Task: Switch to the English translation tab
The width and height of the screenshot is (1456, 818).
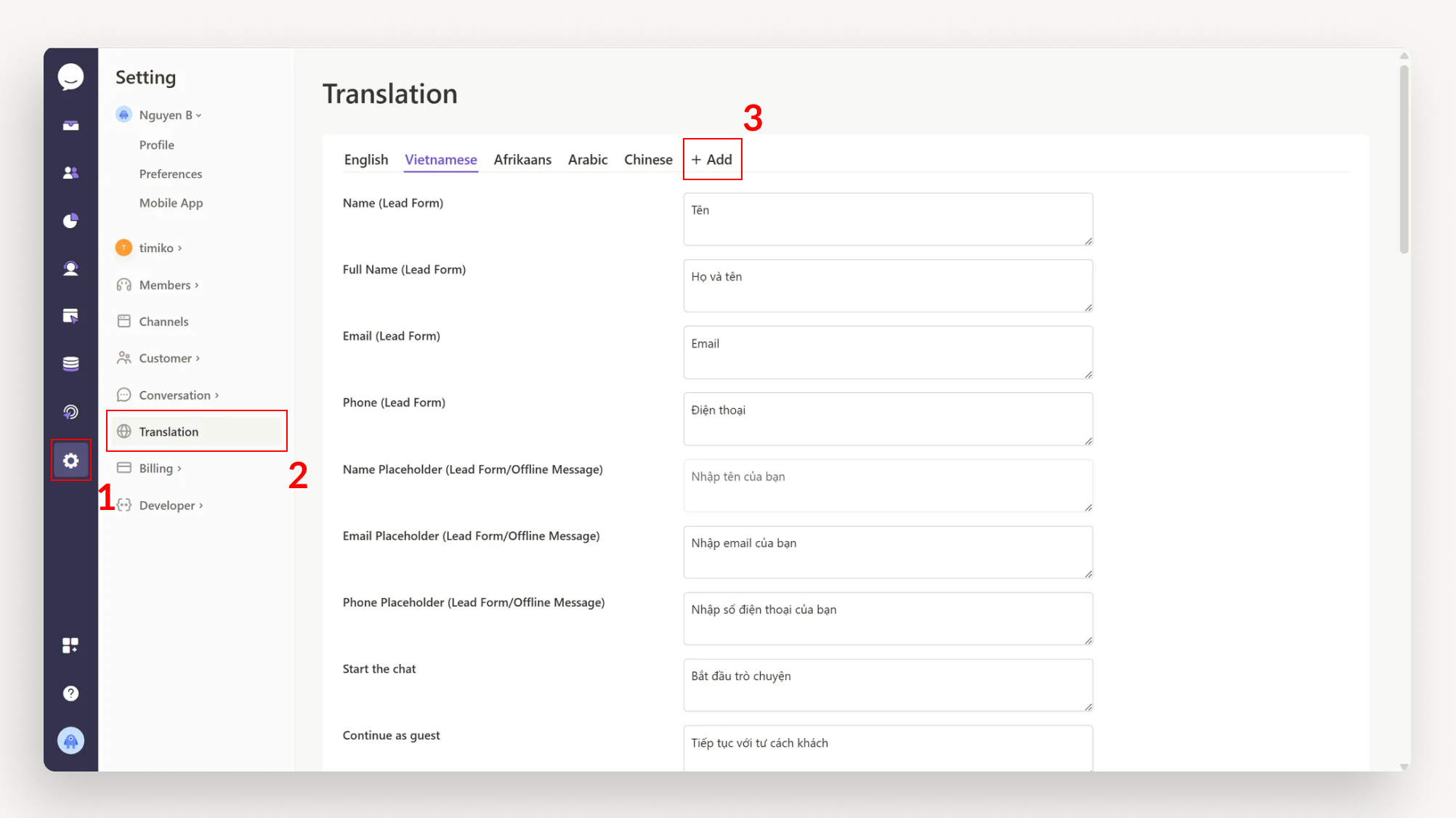Action: click(366, 160)
